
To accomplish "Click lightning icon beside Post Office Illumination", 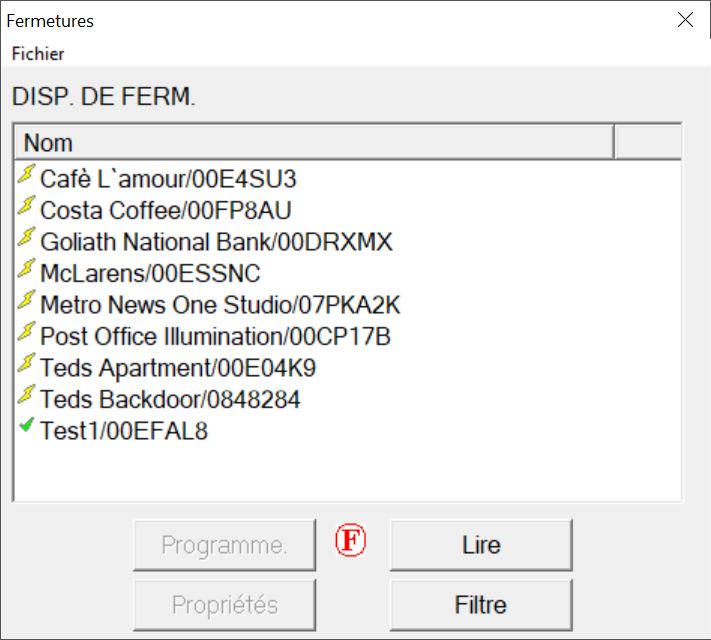I will pyautogui.click(x=26, y=334).
